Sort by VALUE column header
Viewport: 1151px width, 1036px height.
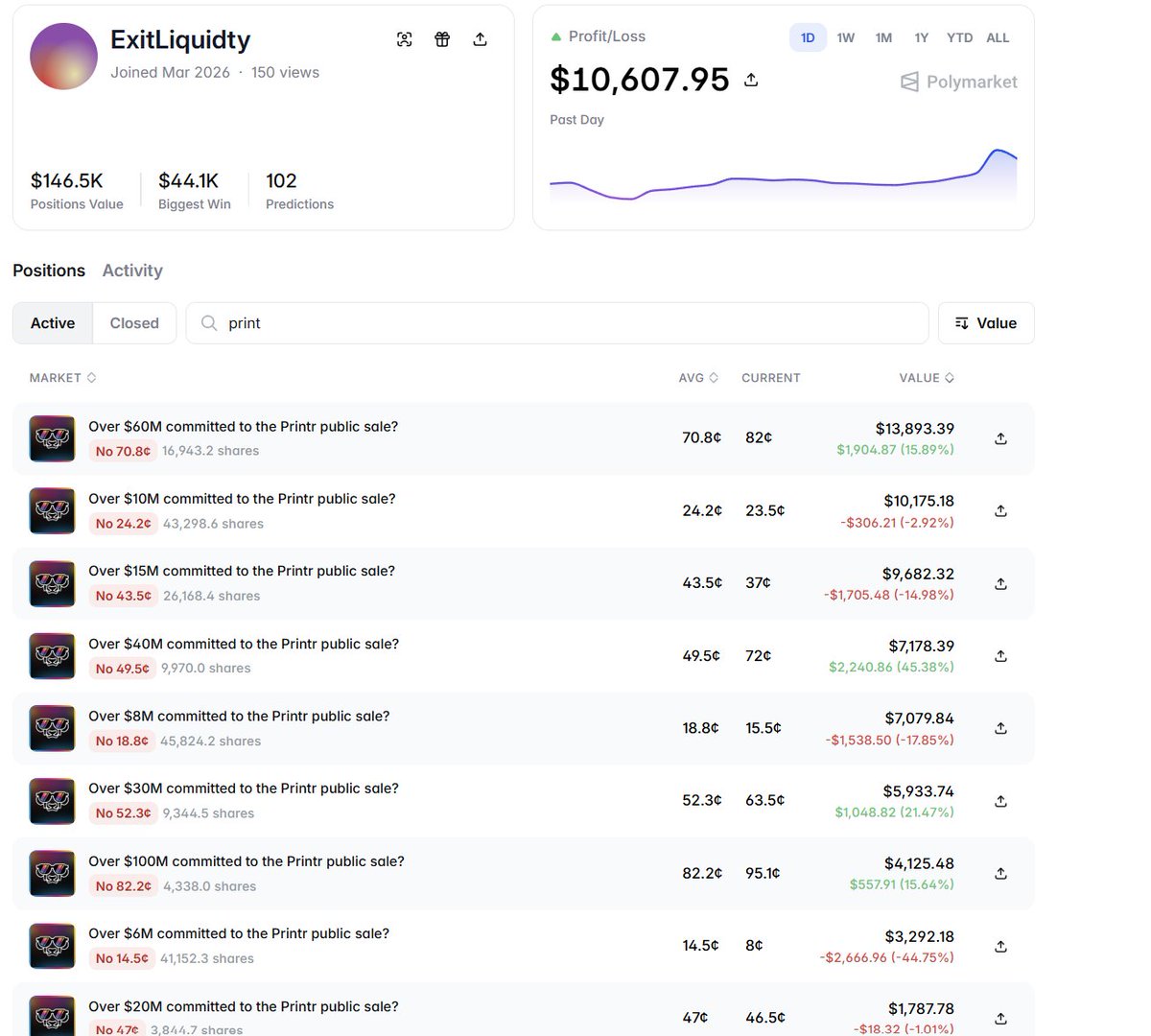click(927, 378)
